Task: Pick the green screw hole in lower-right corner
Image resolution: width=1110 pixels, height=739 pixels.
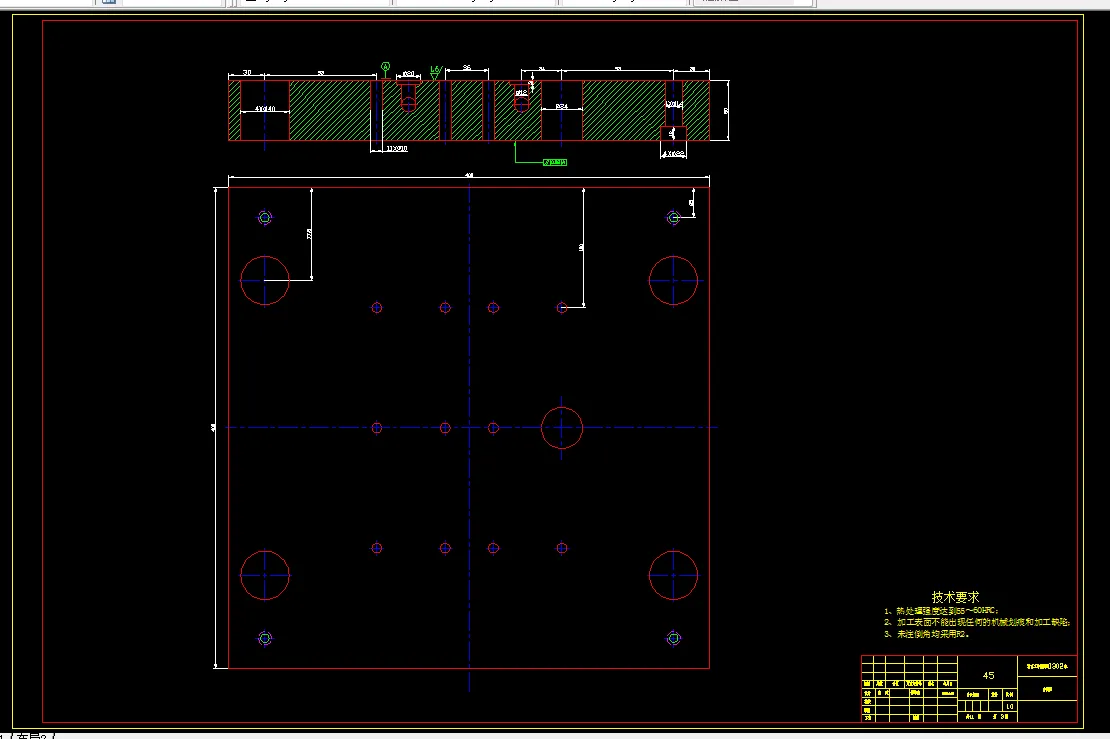Action: pyautogui.click(x=673, y=638)
